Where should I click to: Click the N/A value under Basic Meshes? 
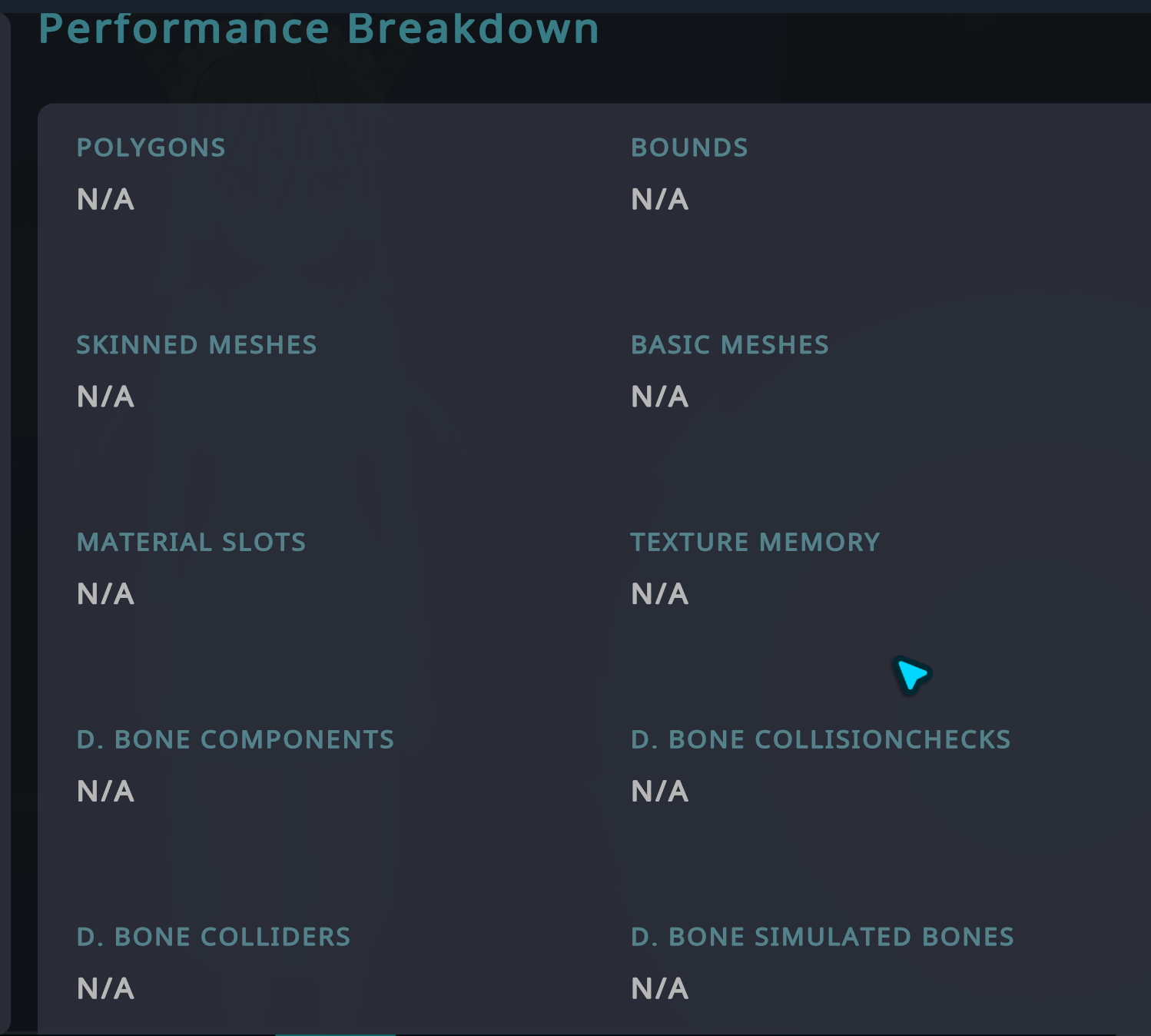pos(660,397)
